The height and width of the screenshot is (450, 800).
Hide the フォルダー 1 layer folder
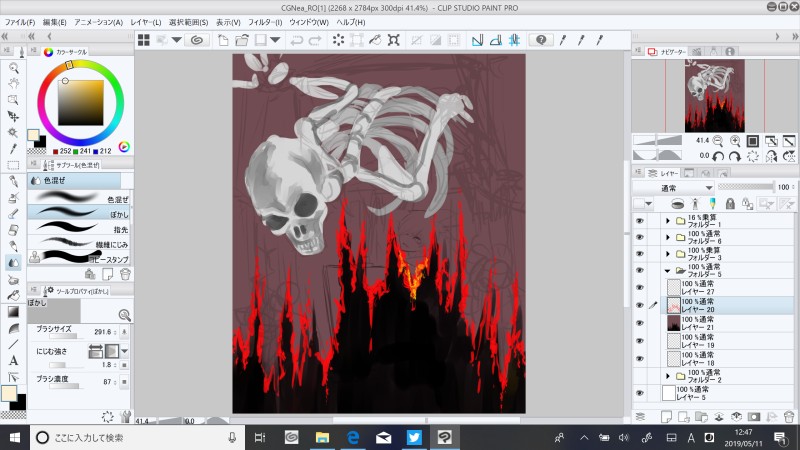(x=640, y=220)
